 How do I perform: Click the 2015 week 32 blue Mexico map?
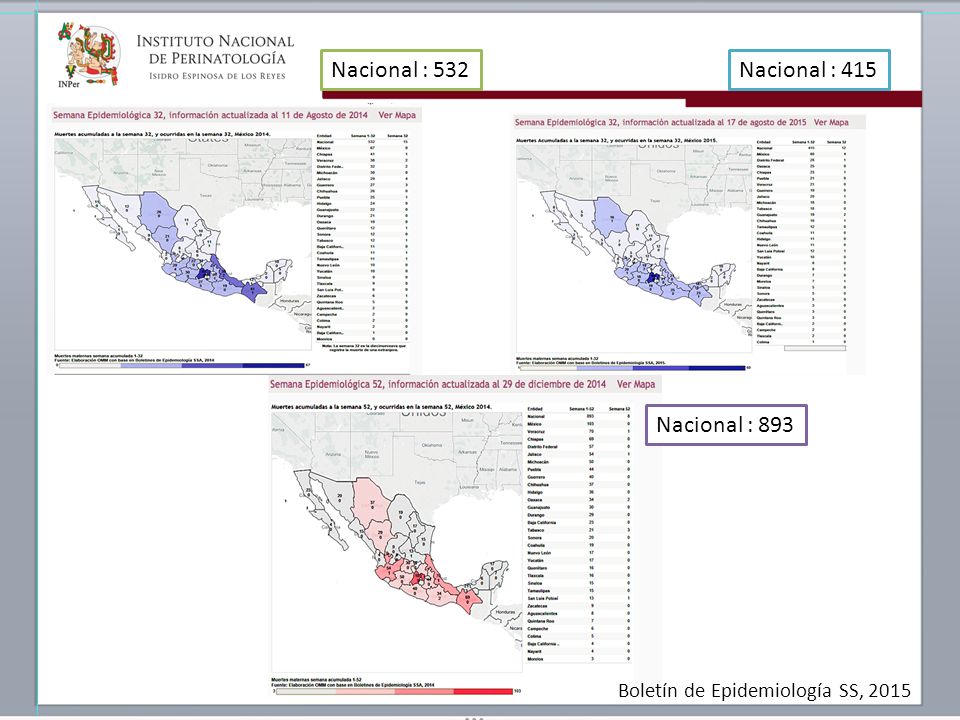point(634,248)
